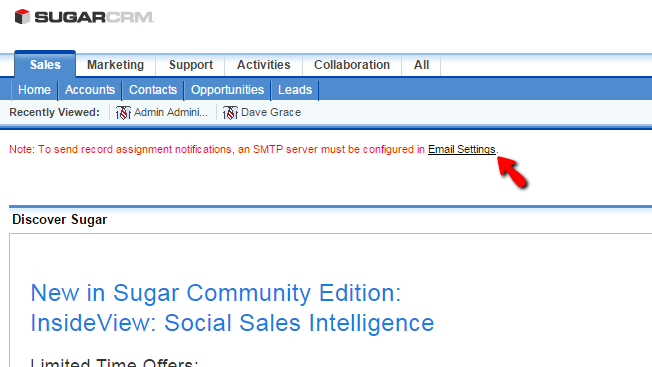Image resolution: width=652 pixels, height=367 pixels.
Task: Open InsideView: Social Sales Intelligence headline
Action: click(x=232, y=323)
